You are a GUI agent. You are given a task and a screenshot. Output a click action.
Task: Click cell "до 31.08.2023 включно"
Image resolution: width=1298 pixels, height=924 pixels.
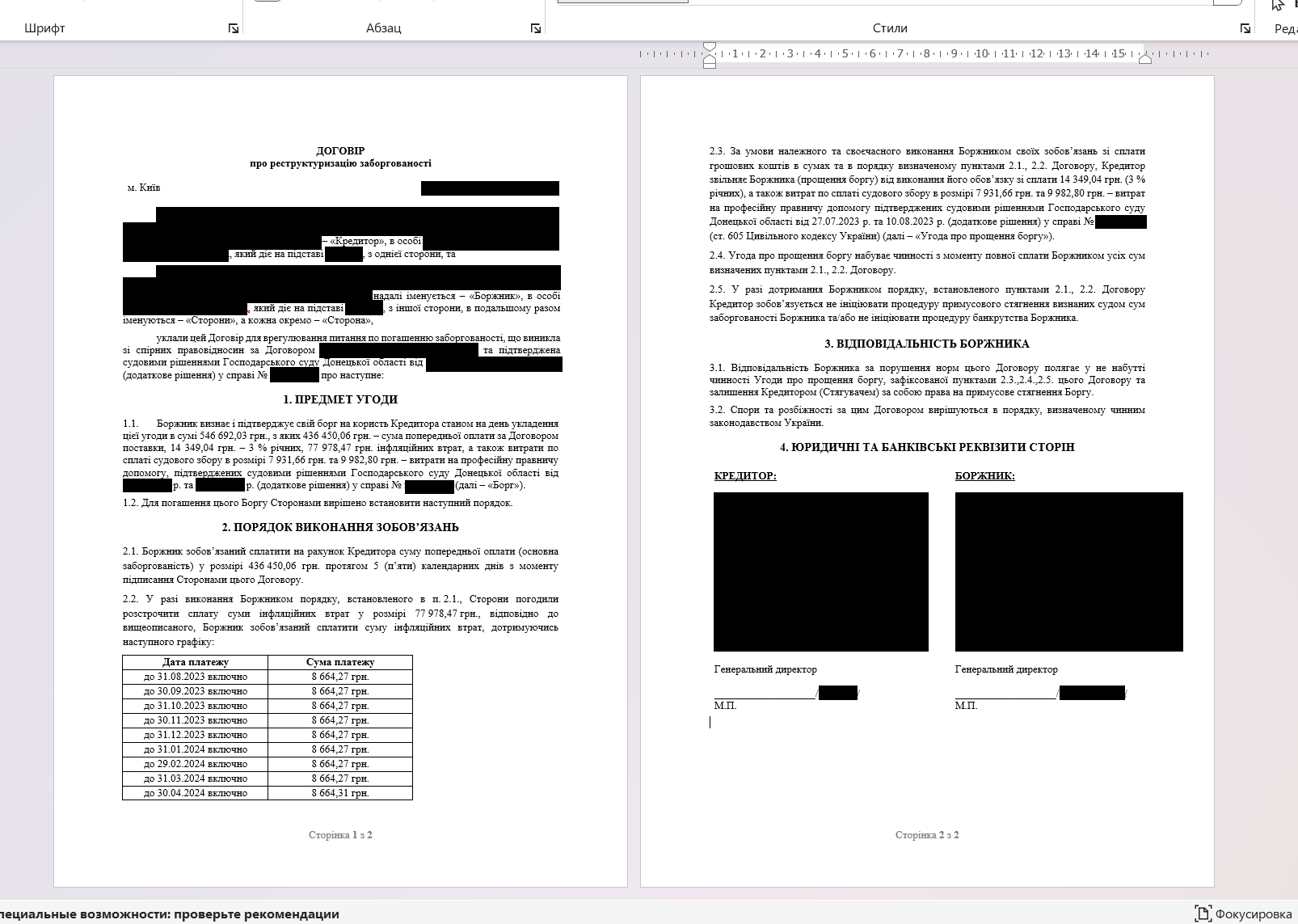(x=196, y=677)
